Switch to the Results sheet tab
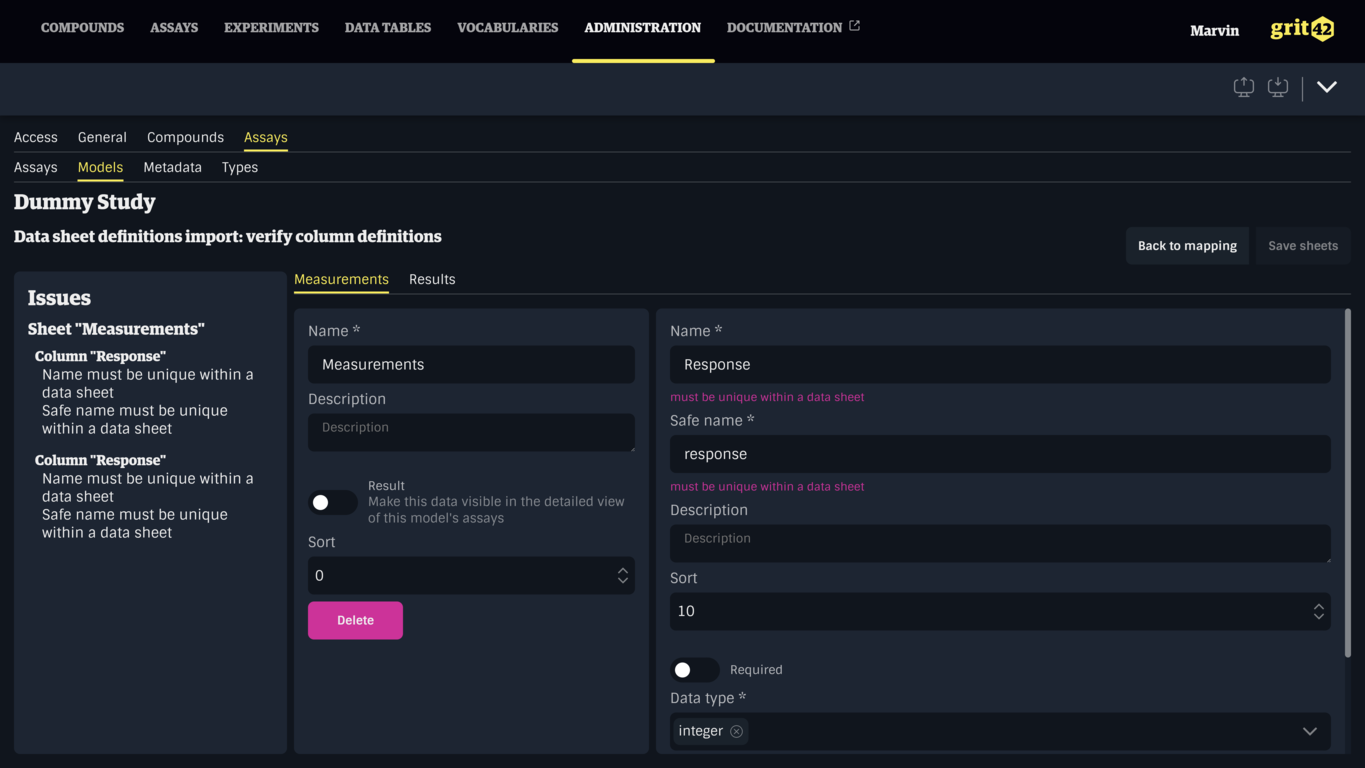The image size is (1365, 768). (432, 279)
